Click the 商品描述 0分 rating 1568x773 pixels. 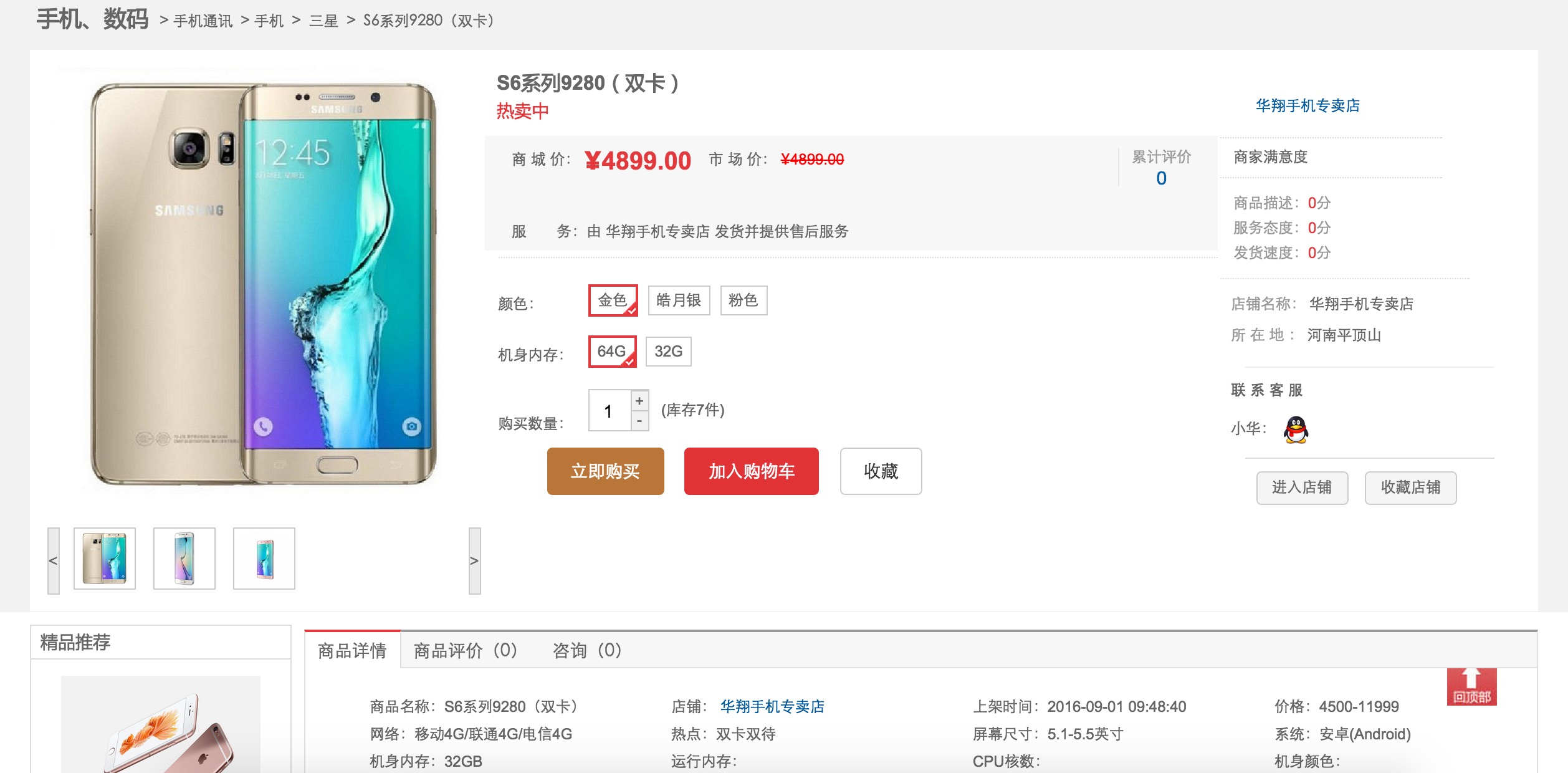[x=1282, y=203]
